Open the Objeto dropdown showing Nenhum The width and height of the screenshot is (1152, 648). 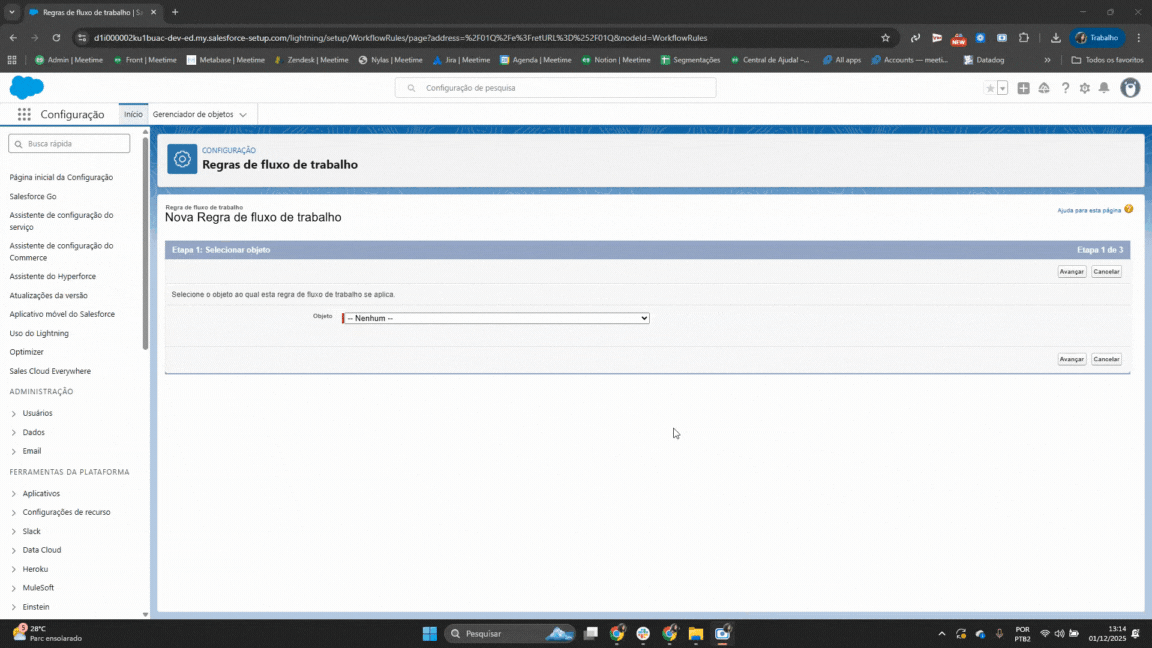[x=495, y=318]
